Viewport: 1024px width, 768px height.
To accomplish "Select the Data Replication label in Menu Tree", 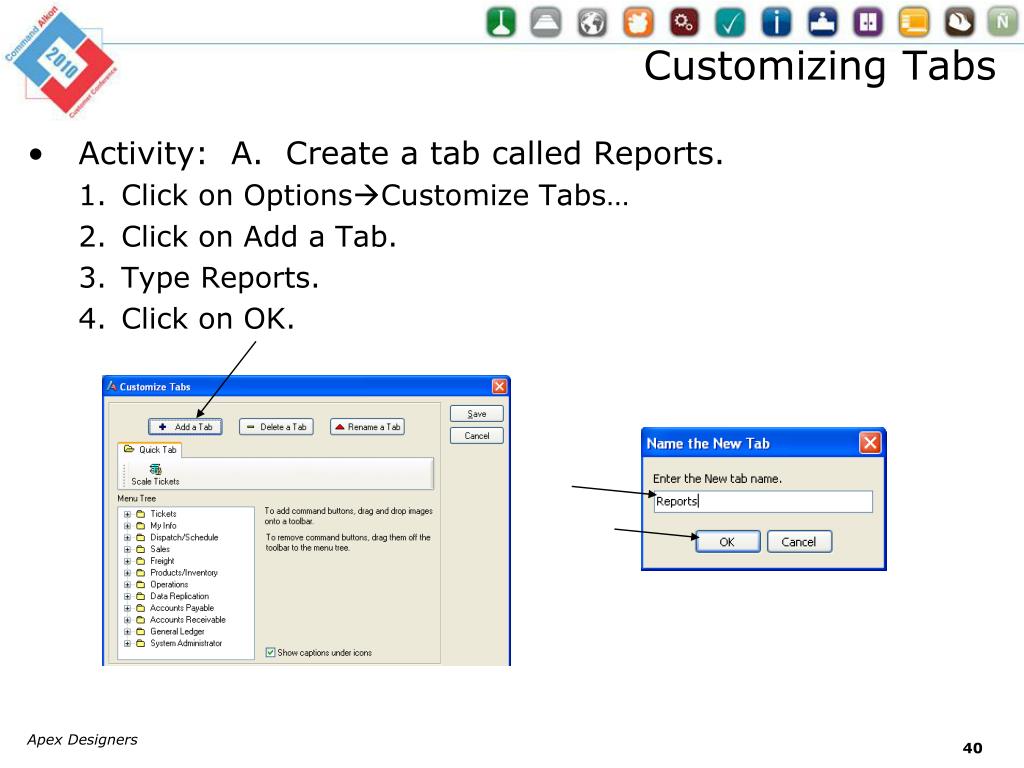I will 180,596.
